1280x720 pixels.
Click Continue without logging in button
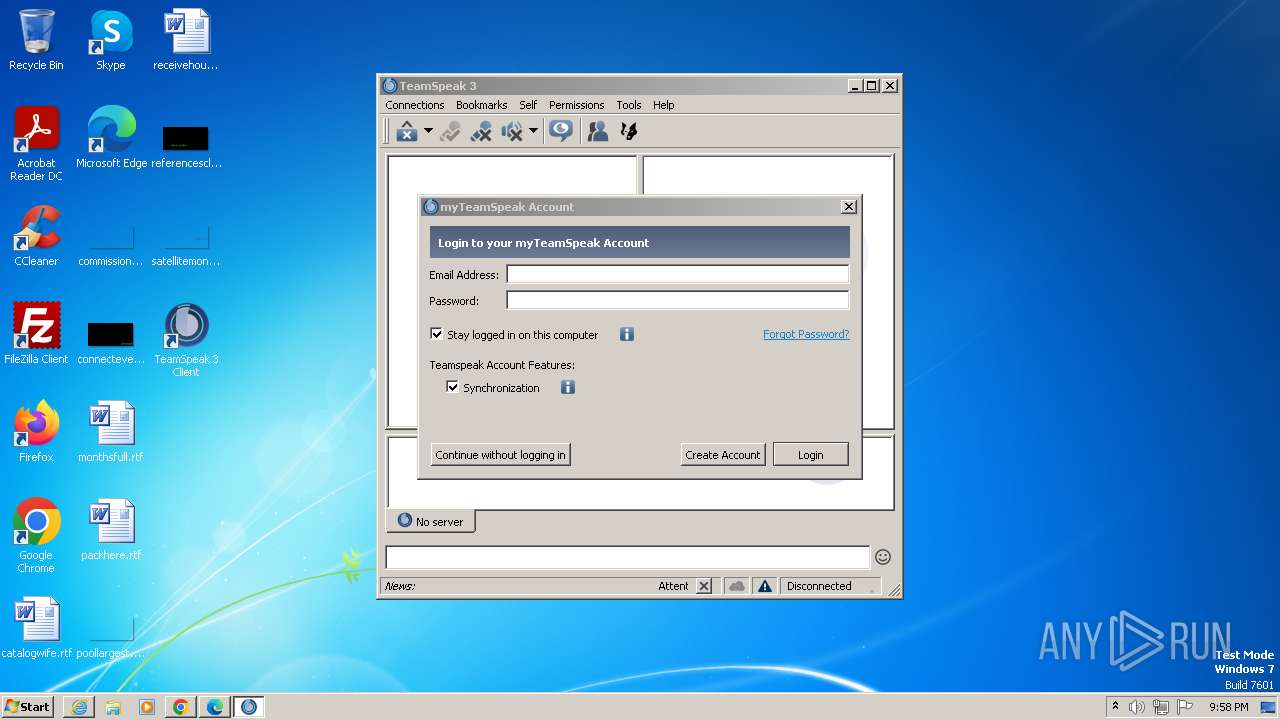click(x=500, y=455)
